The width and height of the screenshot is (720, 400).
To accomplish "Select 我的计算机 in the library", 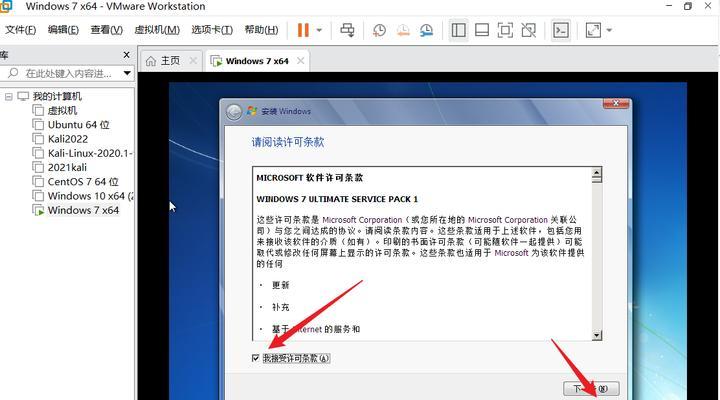I will pos(57,96).
